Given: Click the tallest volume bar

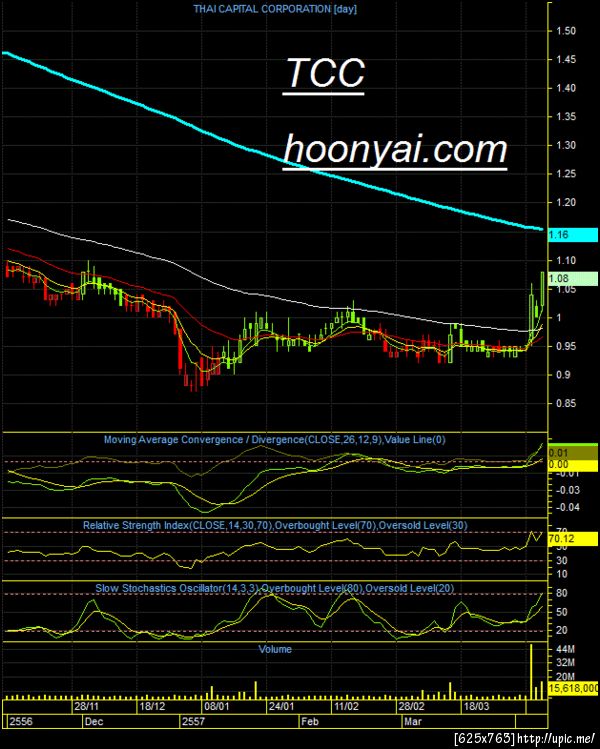Looking at the screenshot, I should pyautogui.click(x=531, y=672).
